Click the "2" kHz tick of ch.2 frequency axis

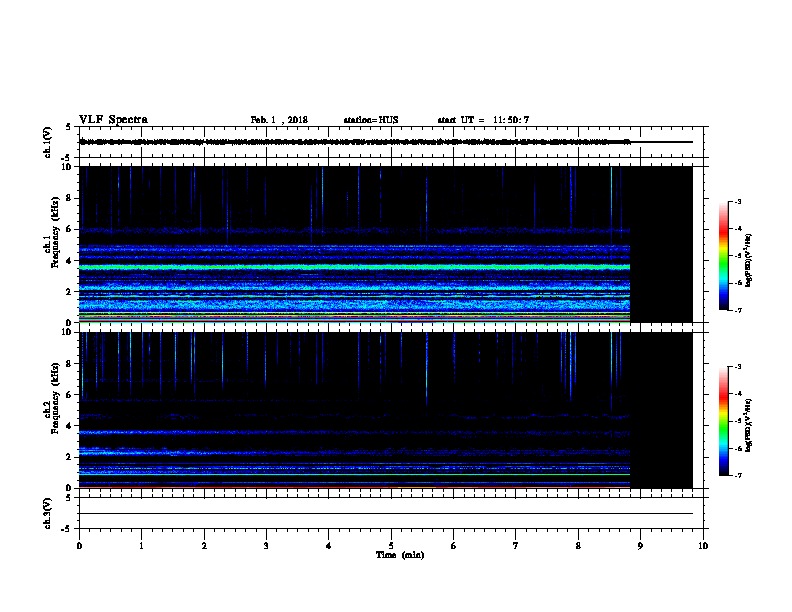click(x=69, y=457)
